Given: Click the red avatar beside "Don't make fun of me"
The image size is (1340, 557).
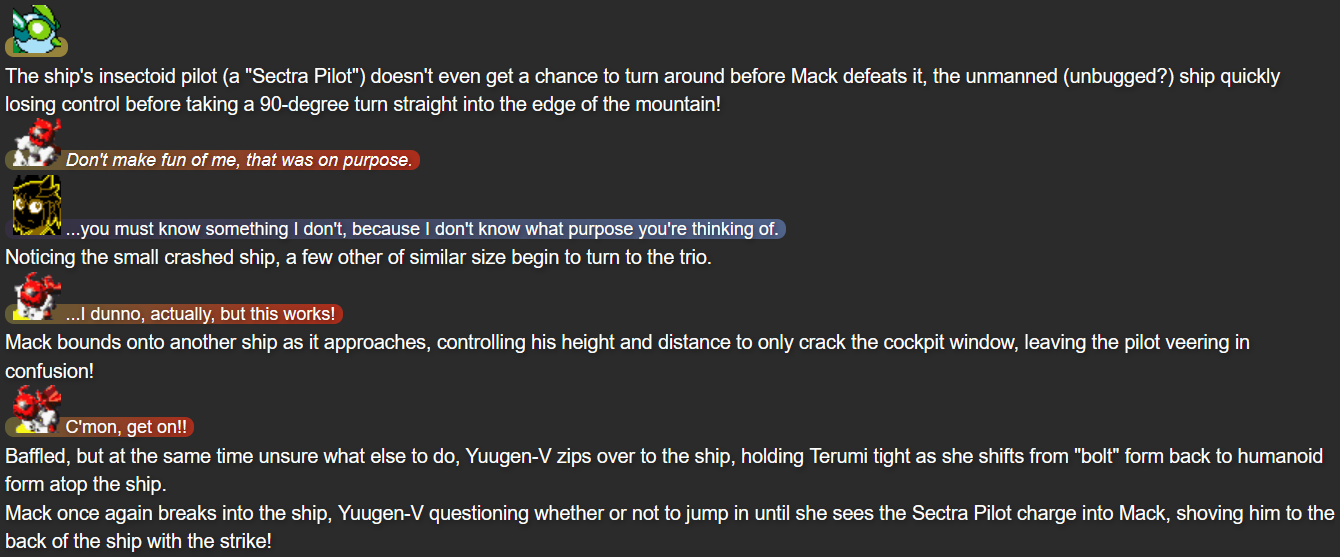Looking at the screenshot, I should coord(38,139).
